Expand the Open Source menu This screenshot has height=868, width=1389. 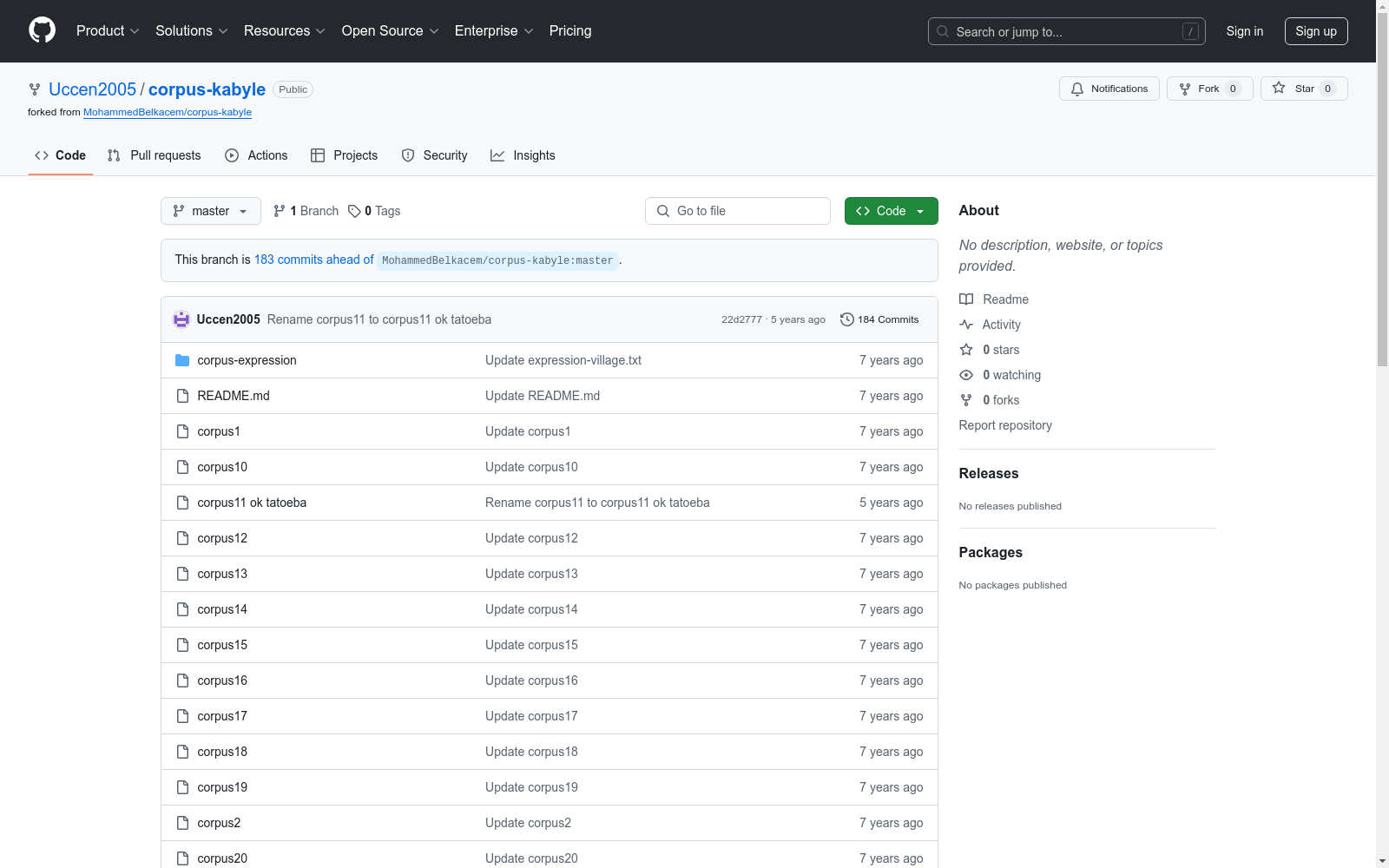pos(391,30)
